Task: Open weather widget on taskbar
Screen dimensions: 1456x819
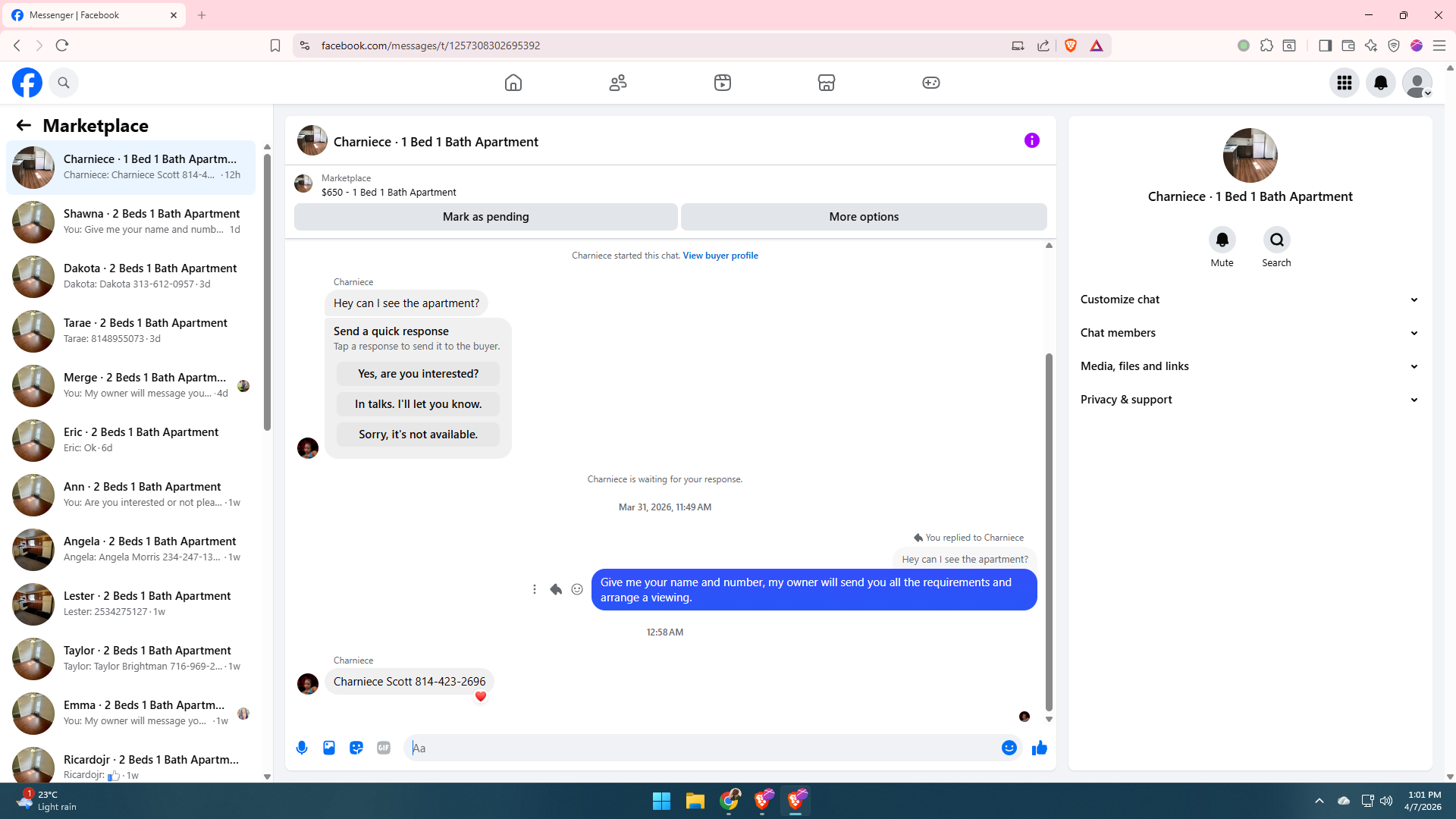Action: click(x=47, y=801)
